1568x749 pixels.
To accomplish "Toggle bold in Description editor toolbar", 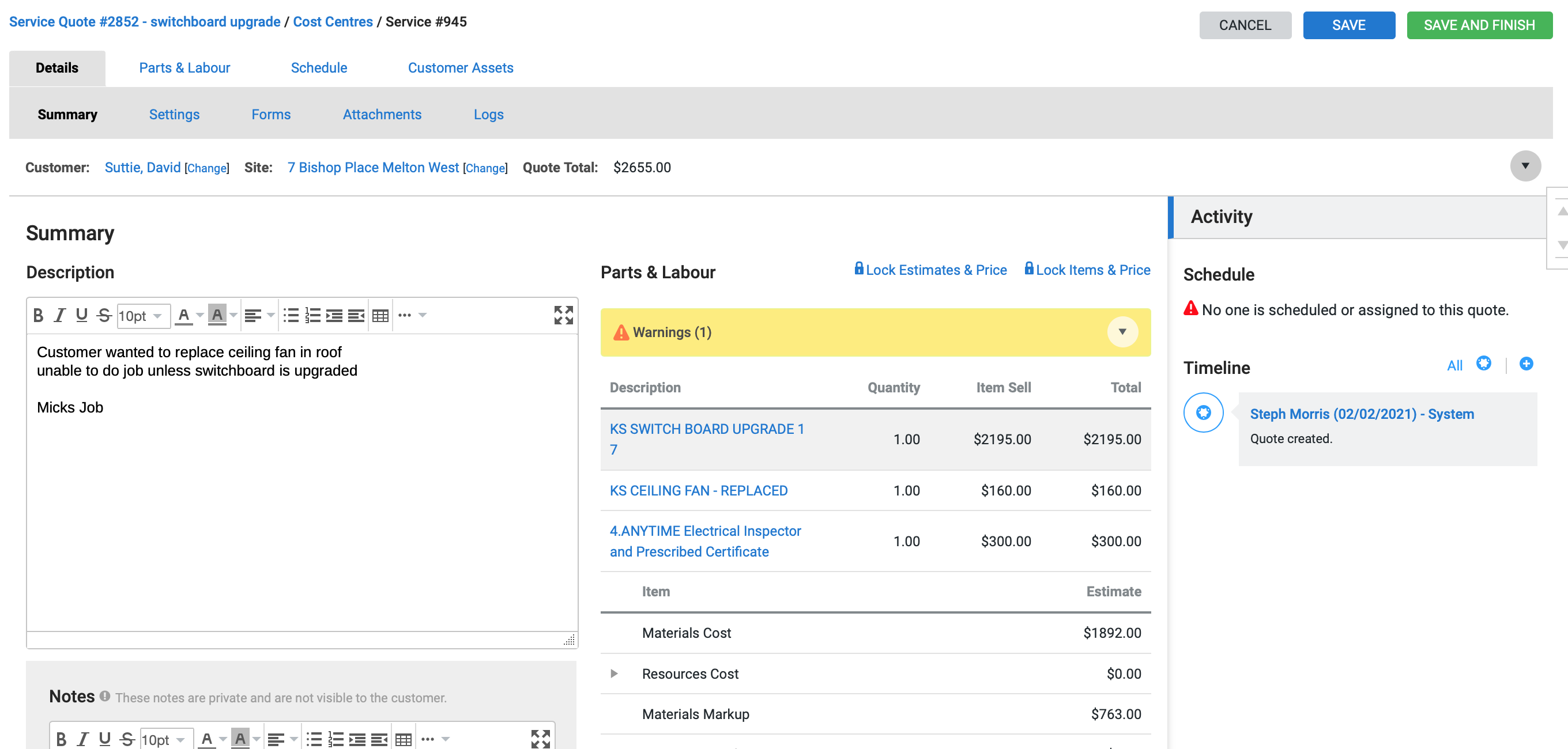I will click(x=39, y=315).
